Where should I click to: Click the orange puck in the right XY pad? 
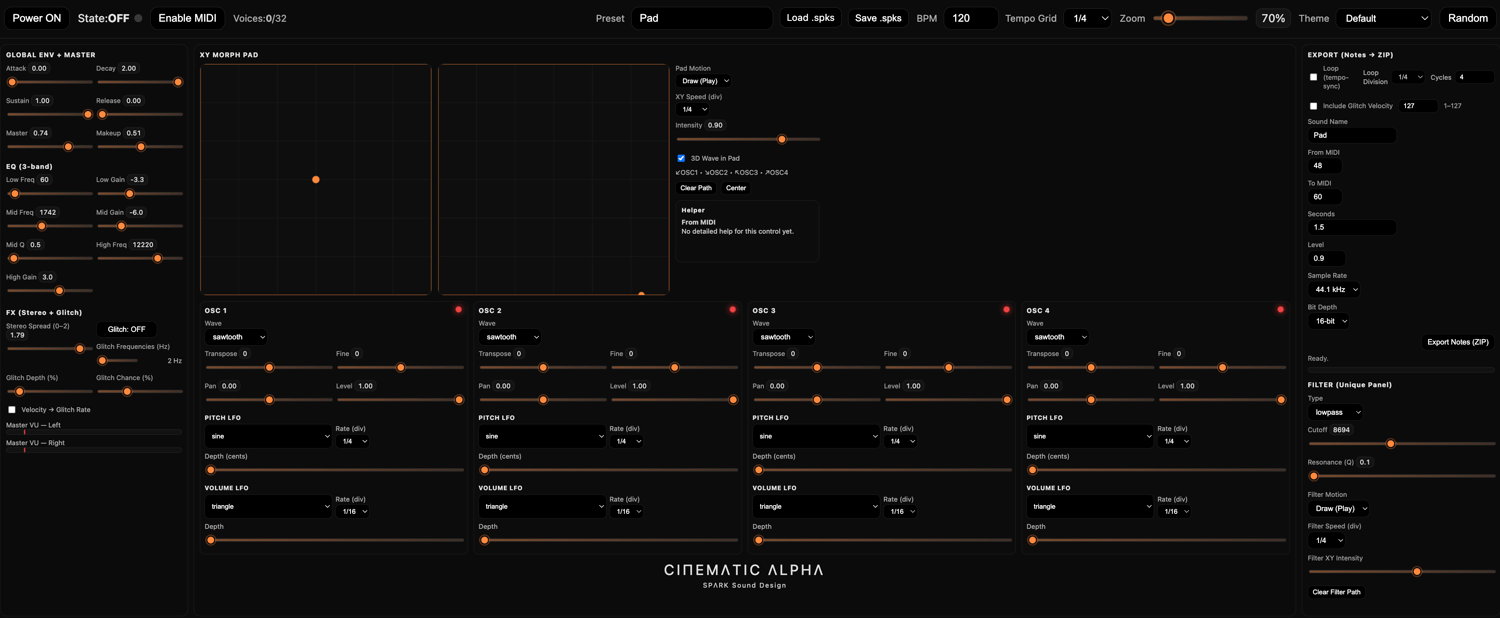click(641, 294)
